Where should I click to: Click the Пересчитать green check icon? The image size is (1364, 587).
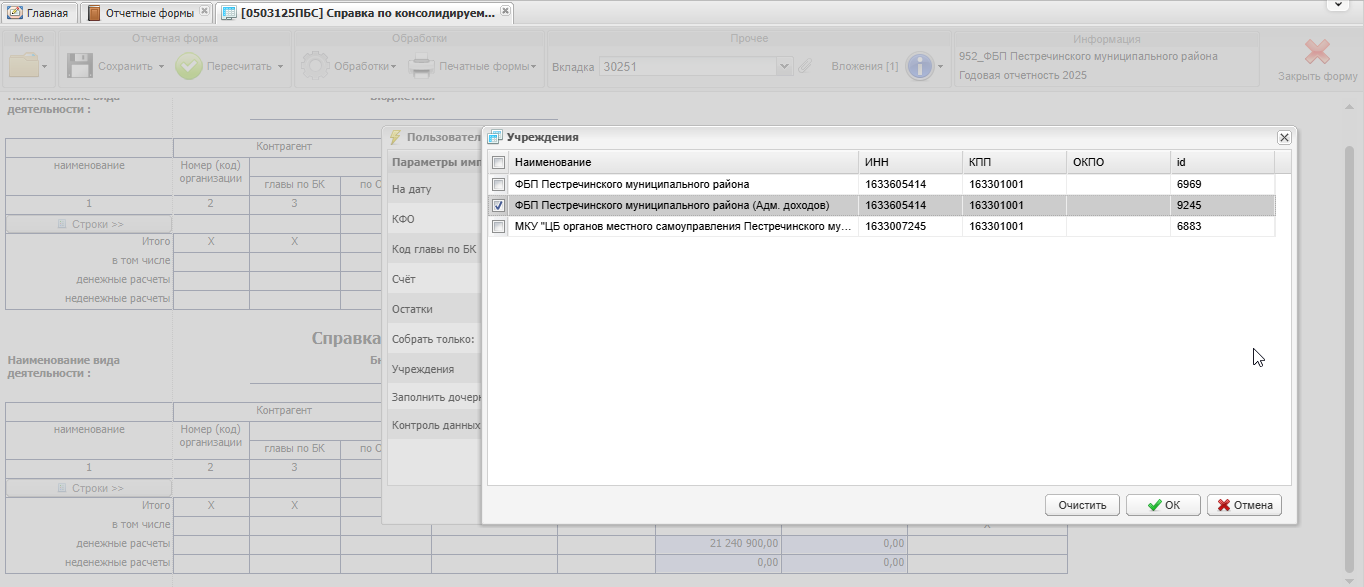189,66
